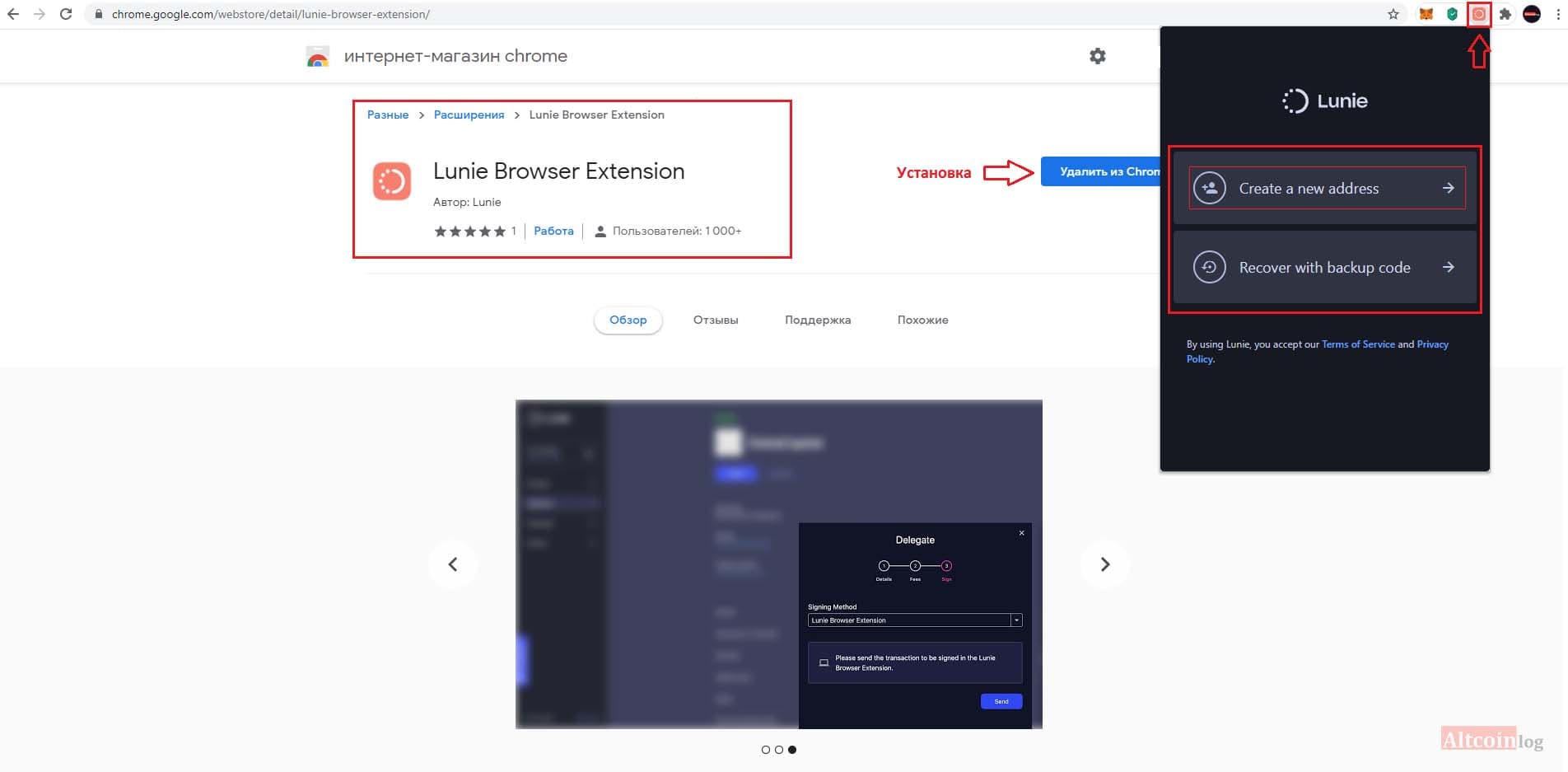Switch to the Отзывы tab
This screenshot has height=772, width=1568.
(x=716, y=320)
